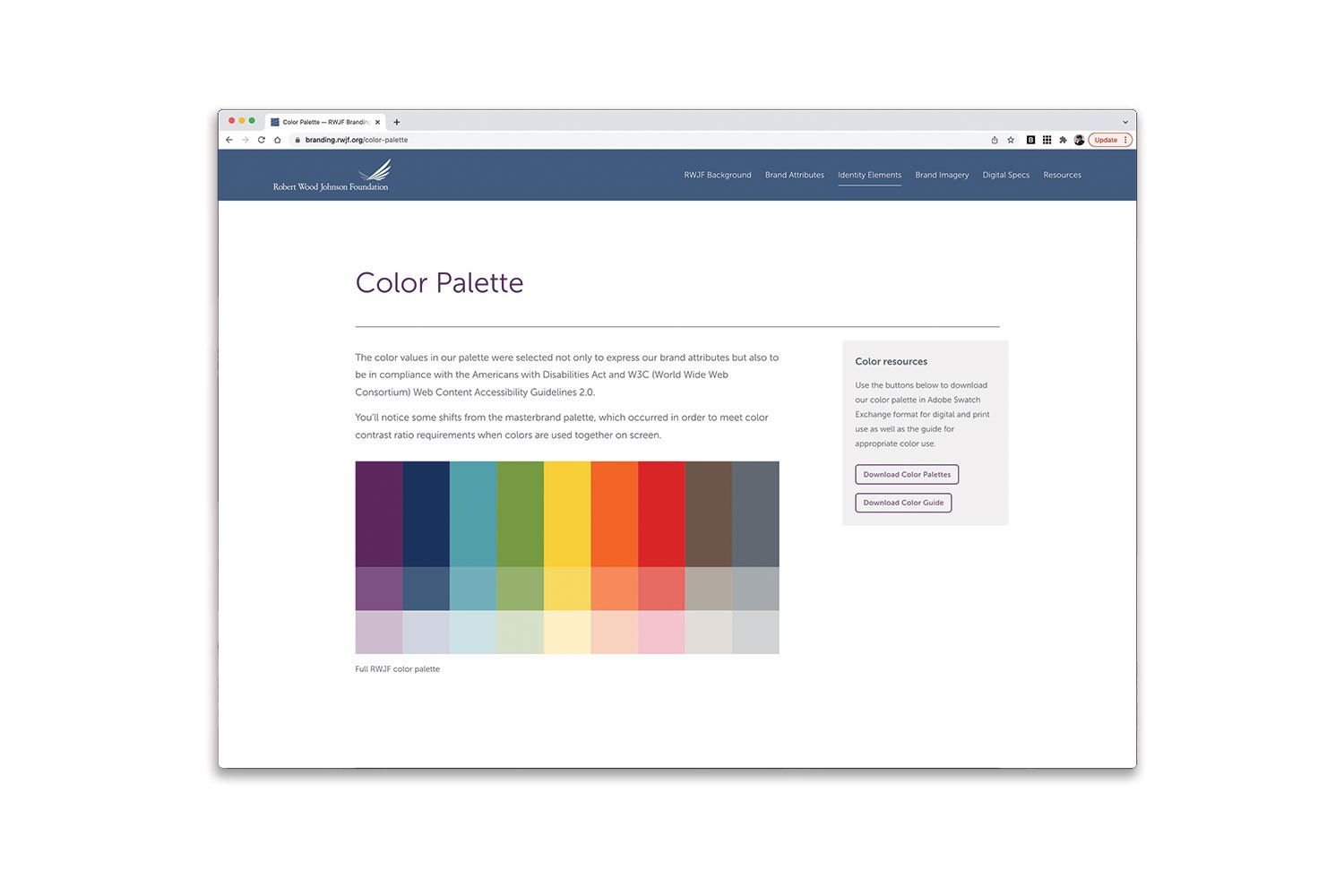Click the Color resources heading

pos(891,361)
